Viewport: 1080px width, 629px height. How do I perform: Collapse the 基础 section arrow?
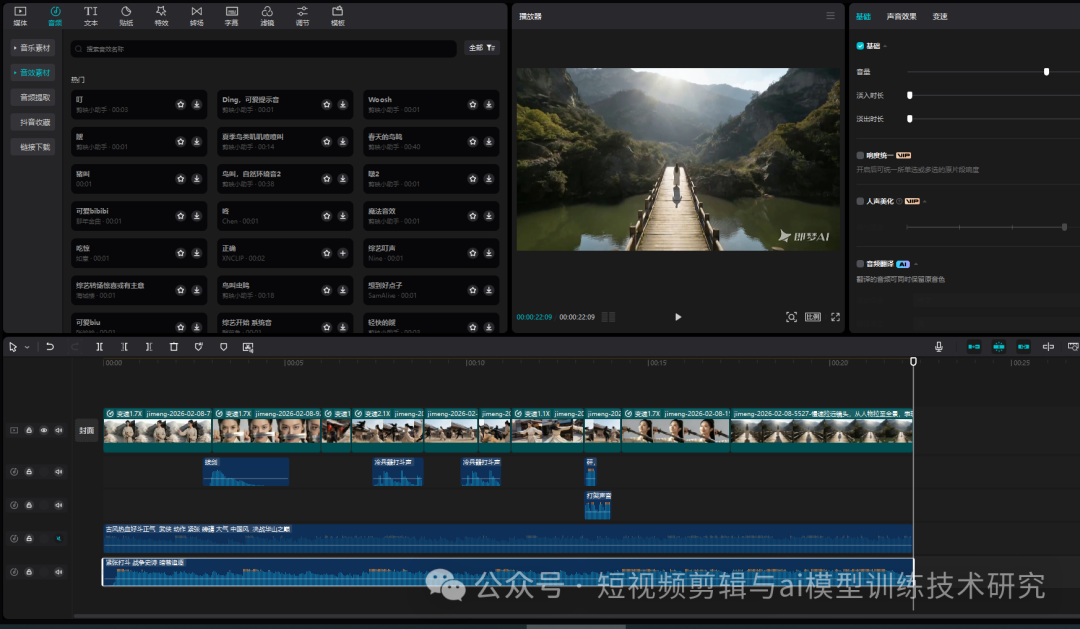885,46
